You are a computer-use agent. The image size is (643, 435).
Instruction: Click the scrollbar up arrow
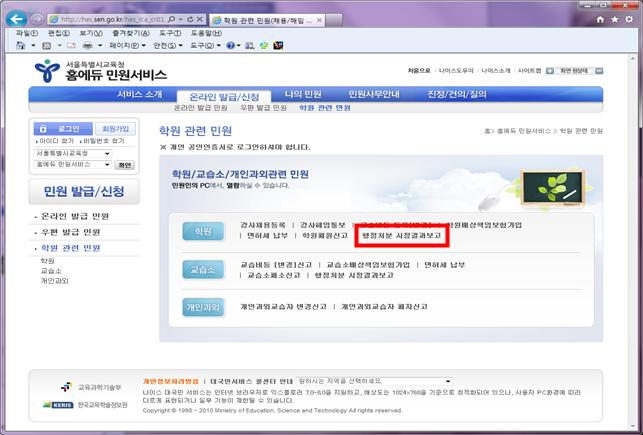632,59
